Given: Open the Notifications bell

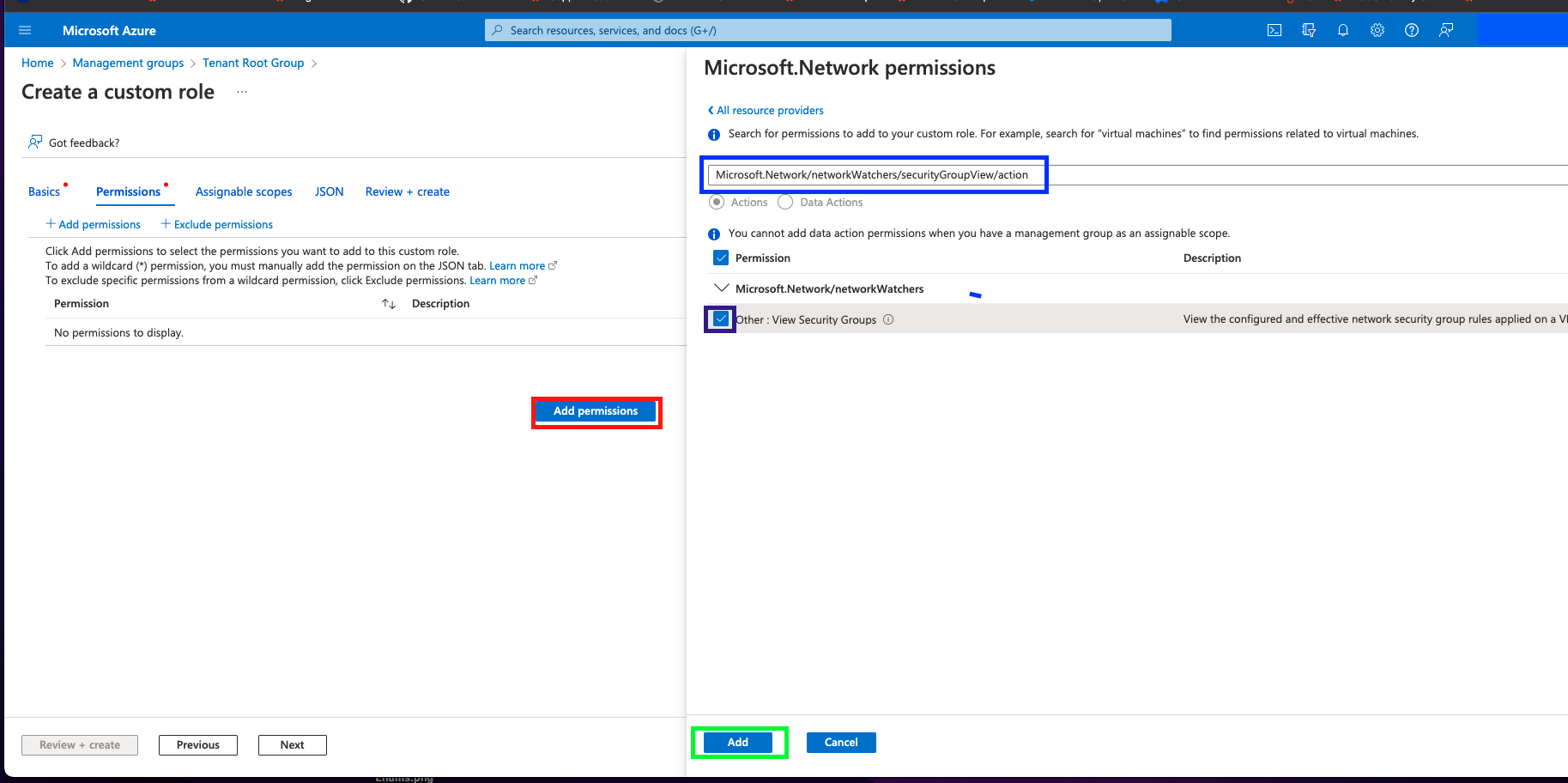Looking at the screenshot, I should pyautogui.click(x=1343, y=30).
